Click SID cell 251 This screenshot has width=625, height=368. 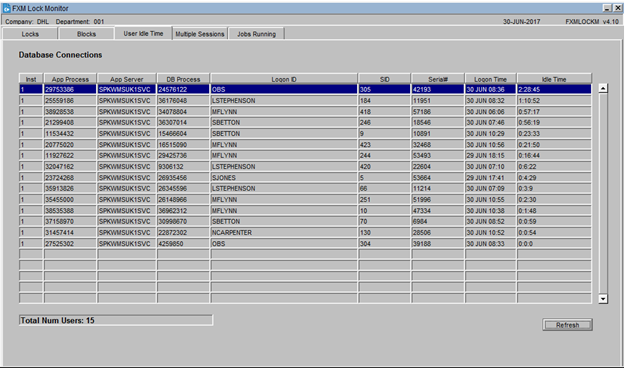click(x=385, y=199)
